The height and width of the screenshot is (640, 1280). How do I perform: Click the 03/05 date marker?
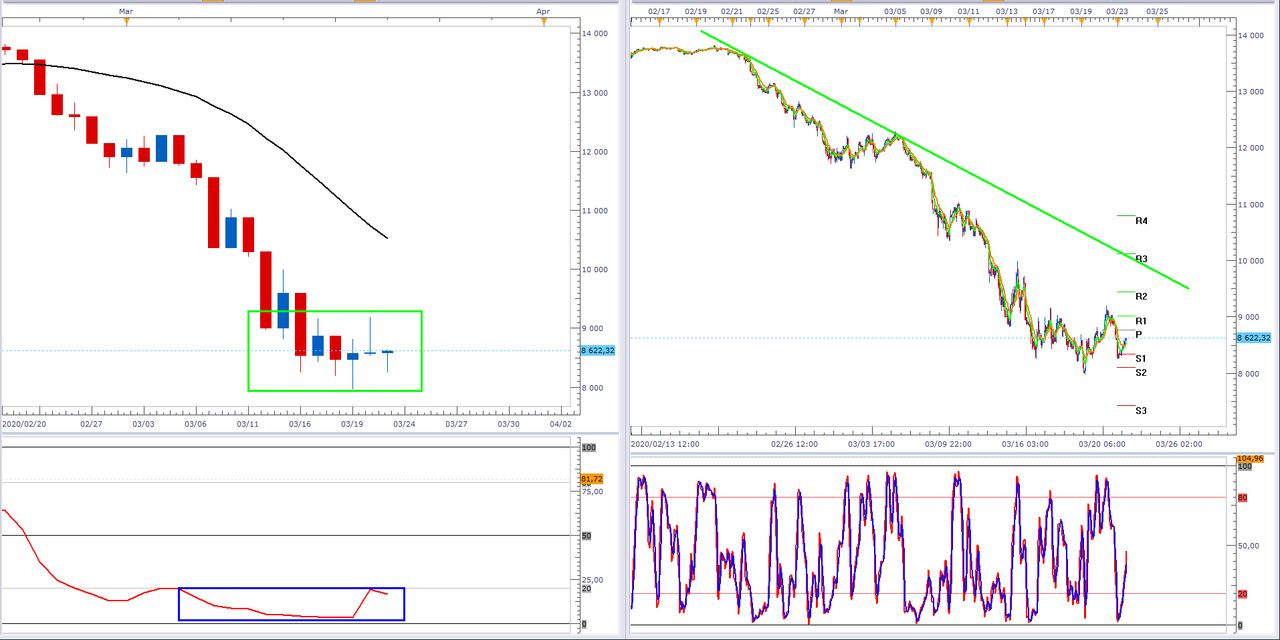[895, 11]
